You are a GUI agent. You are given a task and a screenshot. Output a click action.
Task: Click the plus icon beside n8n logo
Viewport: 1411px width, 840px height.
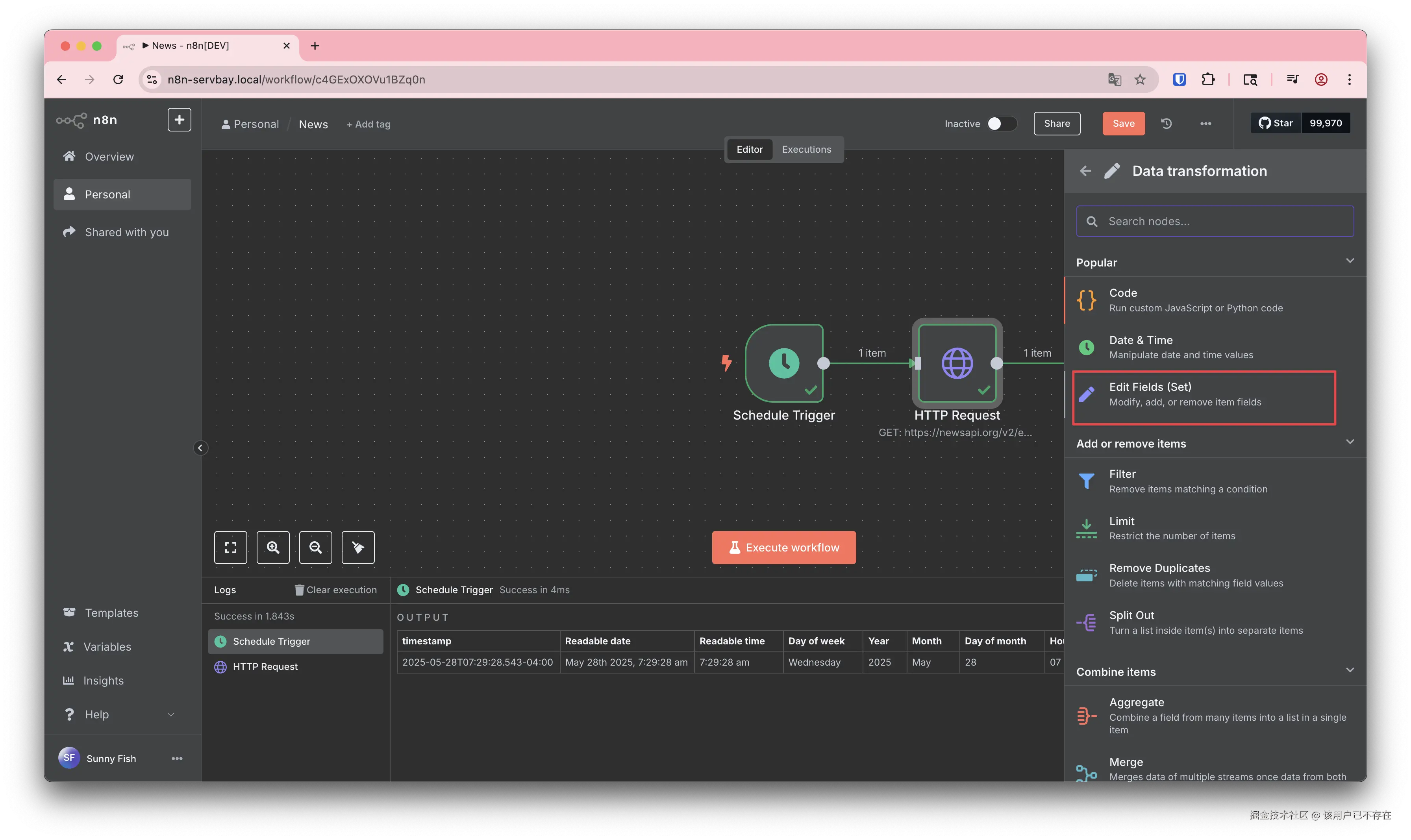179,120
